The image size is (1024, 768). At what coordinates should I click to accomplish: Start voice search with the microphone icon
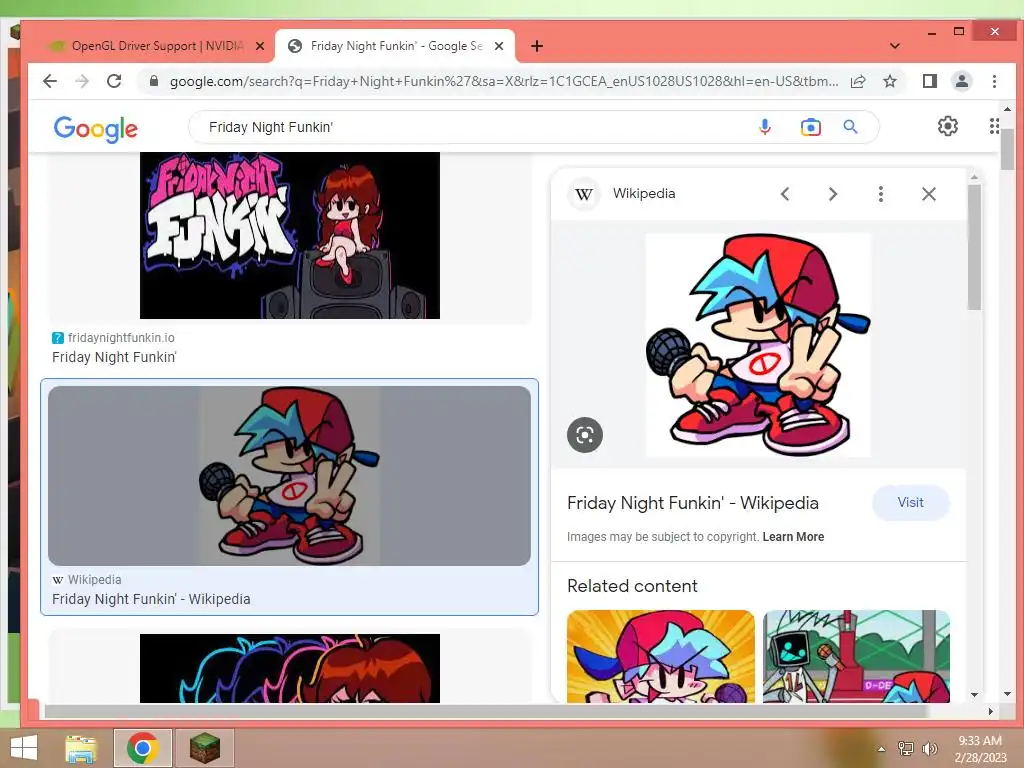coord(765,127)
